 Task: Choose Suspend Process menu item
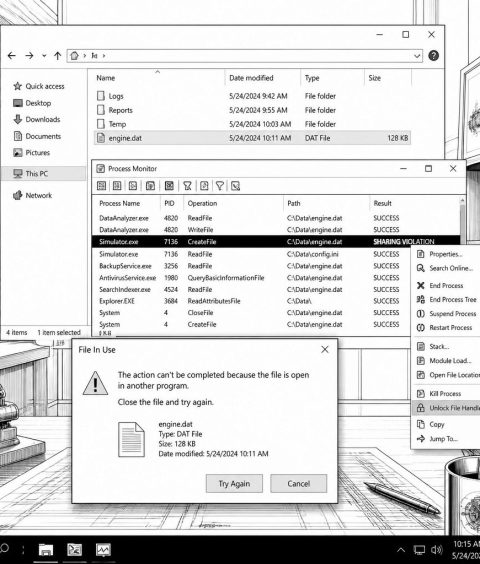coord(446,314)
